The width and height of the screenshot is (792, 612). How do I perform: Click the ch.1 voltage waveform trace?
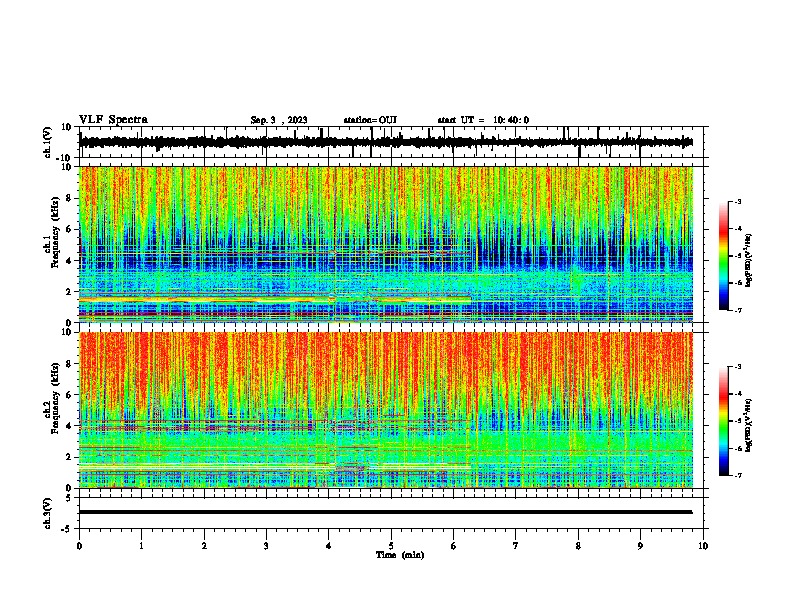coord(385,142)
